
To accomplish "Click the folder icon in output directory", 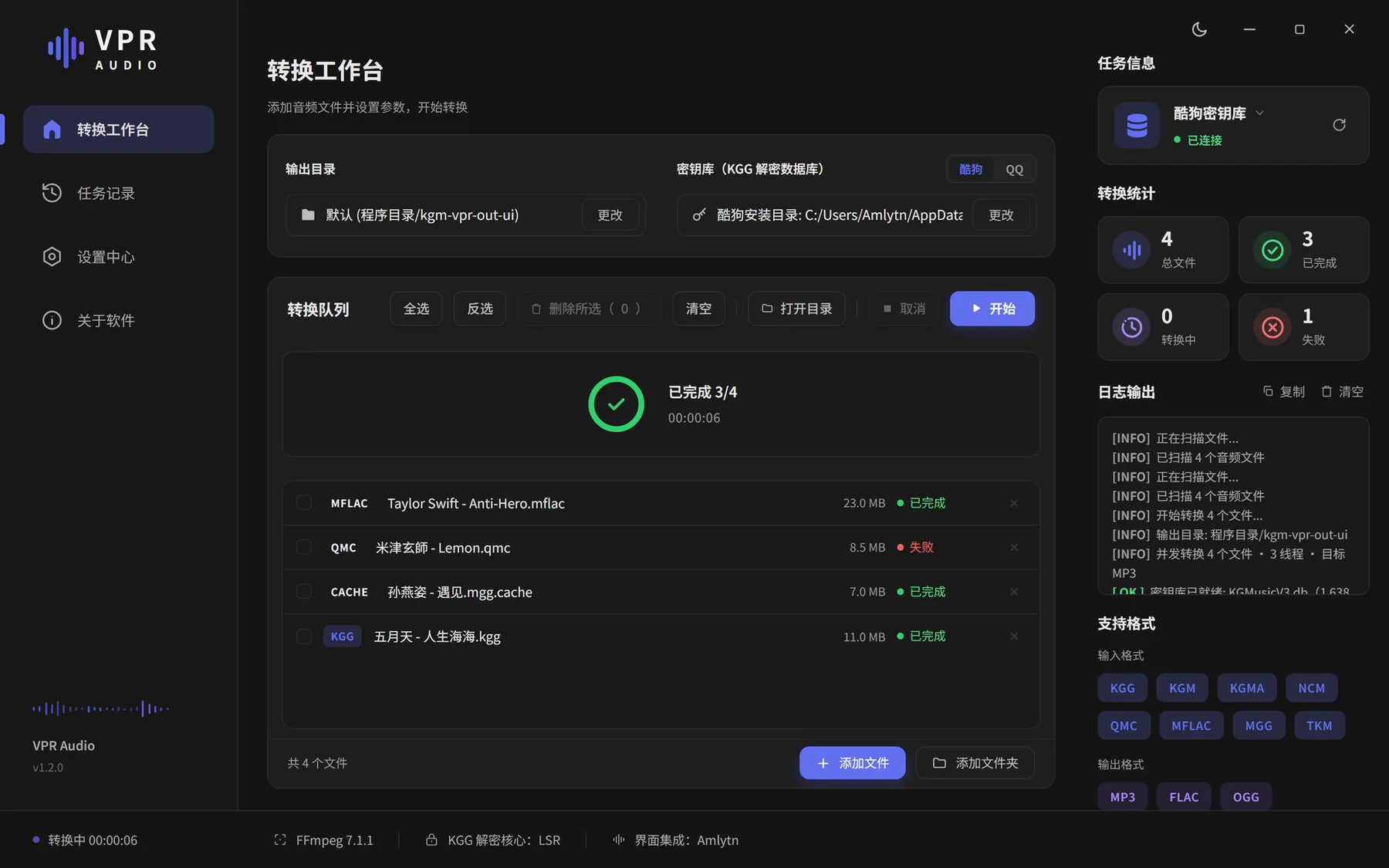I will (x=308, y=215).
